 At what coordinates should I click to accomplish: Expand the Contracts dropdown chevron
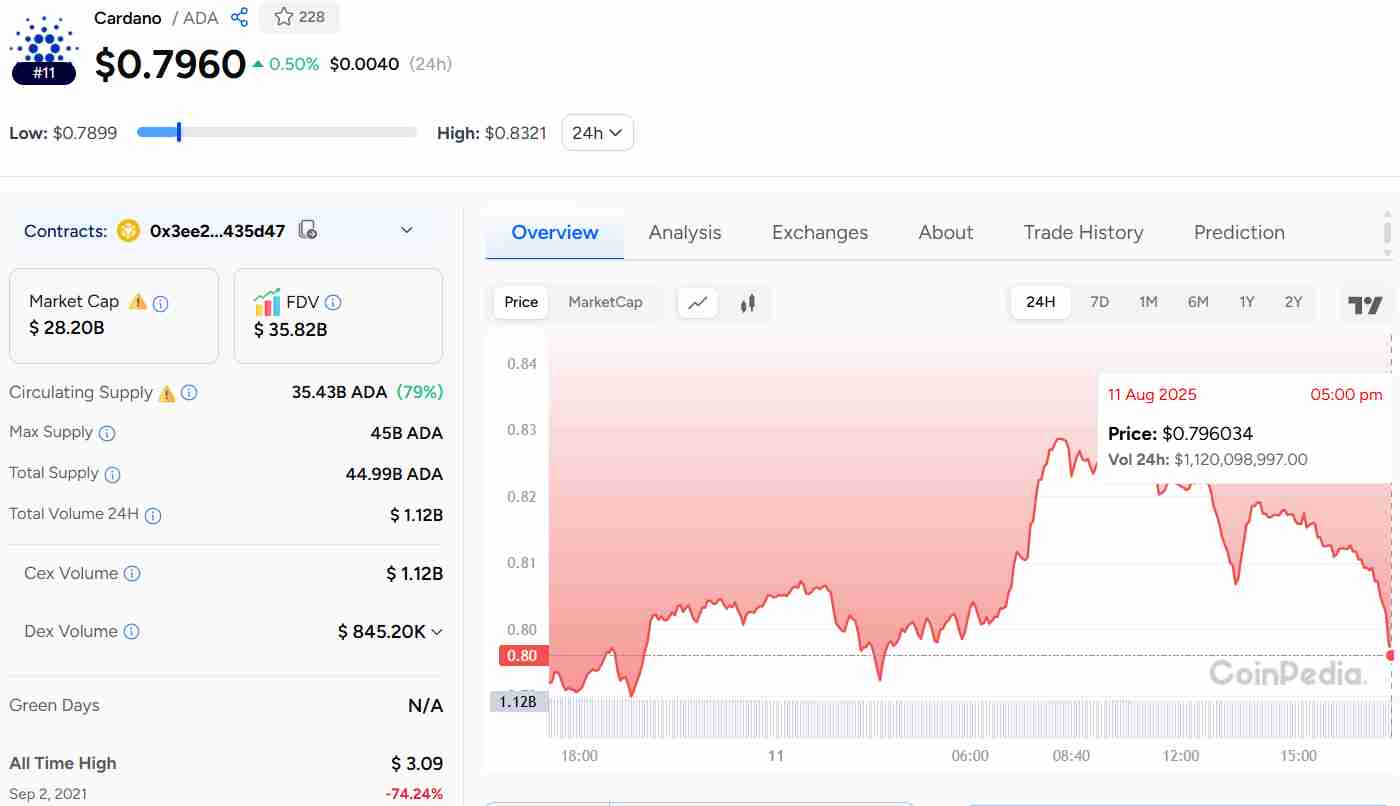tap(407, 230)
